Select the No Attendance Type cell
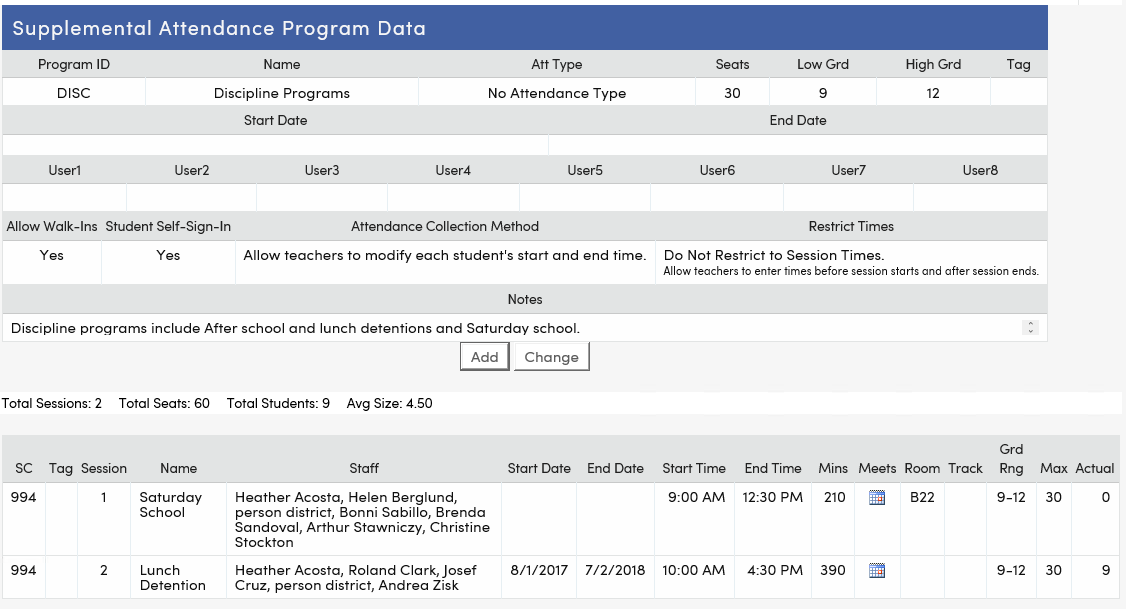The height and width of the screenshot is (609, 1126). coord(557,93)
